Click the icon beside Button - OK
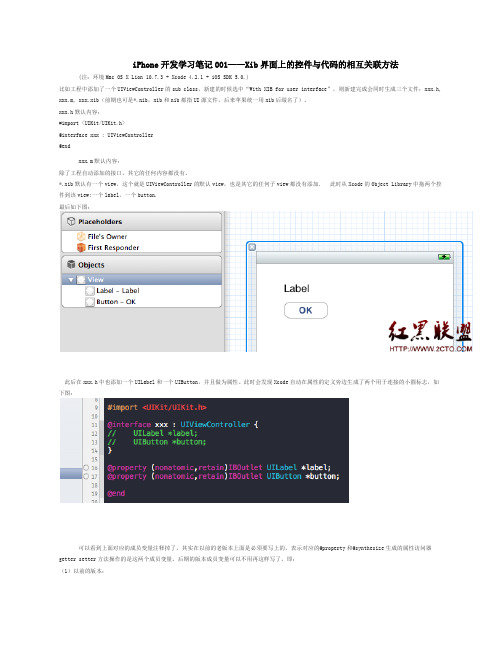This screenshot has width=502, height=649. (90, 302)
